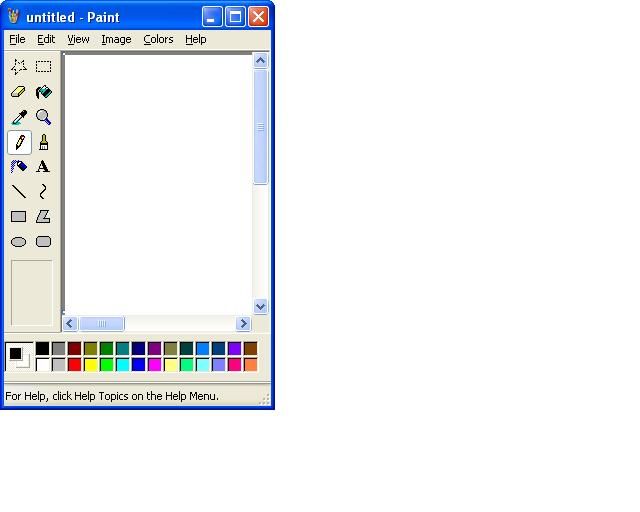640x512 pixels.
Task: Pick the Fill With Color bucket
Action: (43, 92)
